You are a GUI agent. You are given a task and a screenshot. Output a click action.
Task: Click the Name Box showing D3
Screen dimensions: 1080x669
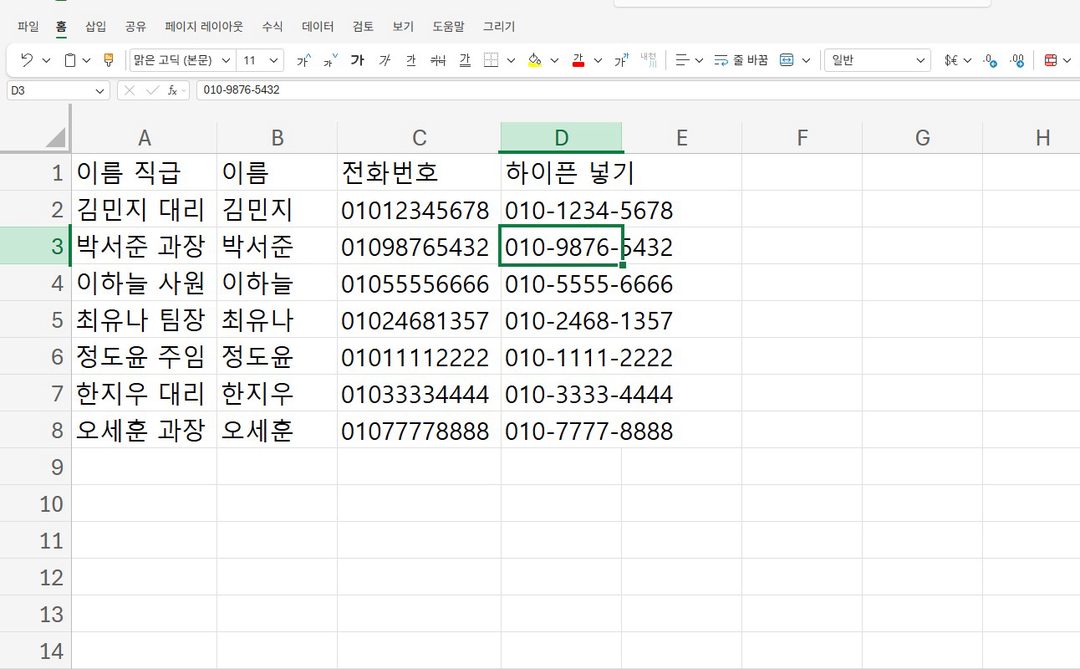pos(58,90)
